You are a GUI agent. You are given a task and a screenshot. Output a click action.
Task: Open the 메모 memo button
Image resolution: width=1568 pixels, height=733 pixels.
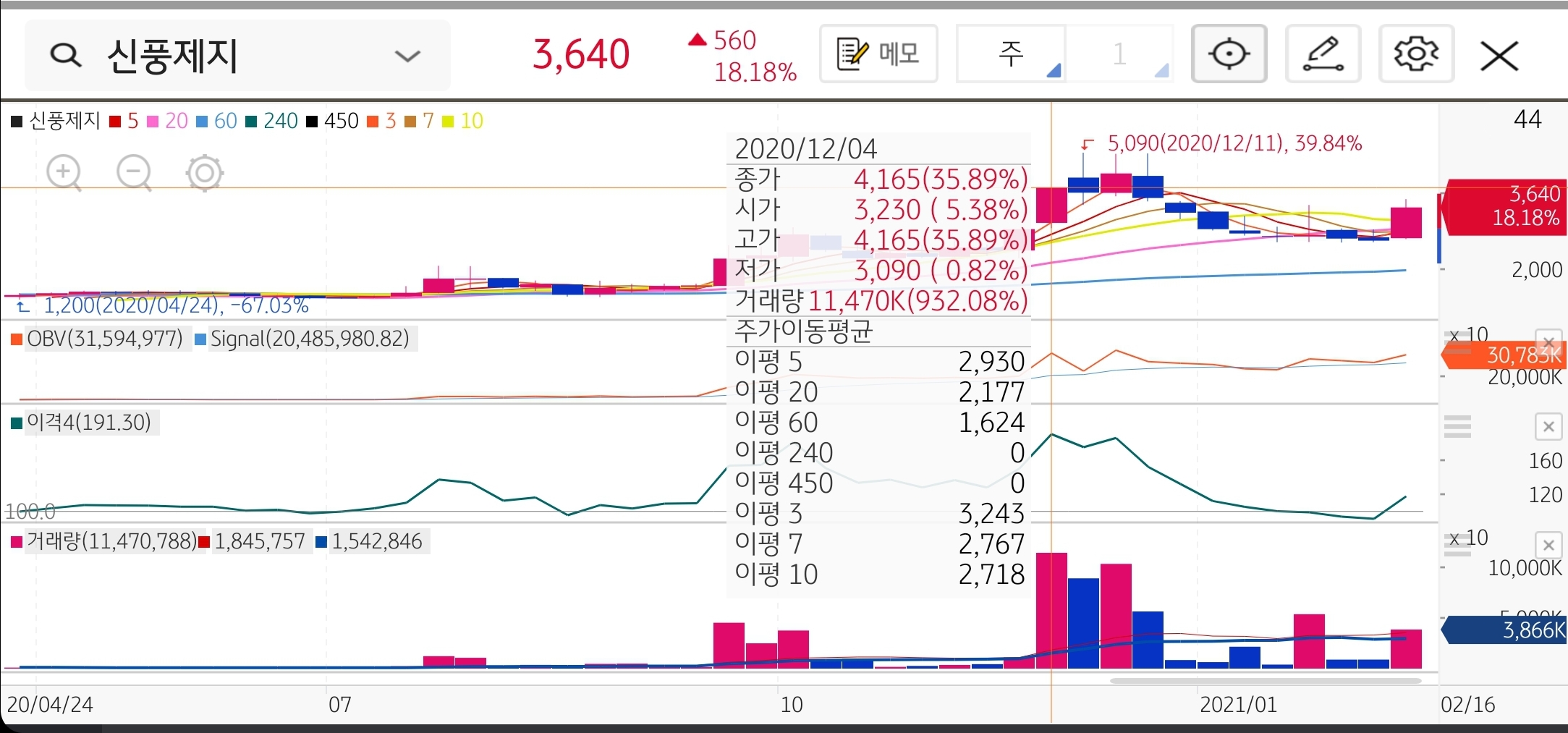pos(878,54)
